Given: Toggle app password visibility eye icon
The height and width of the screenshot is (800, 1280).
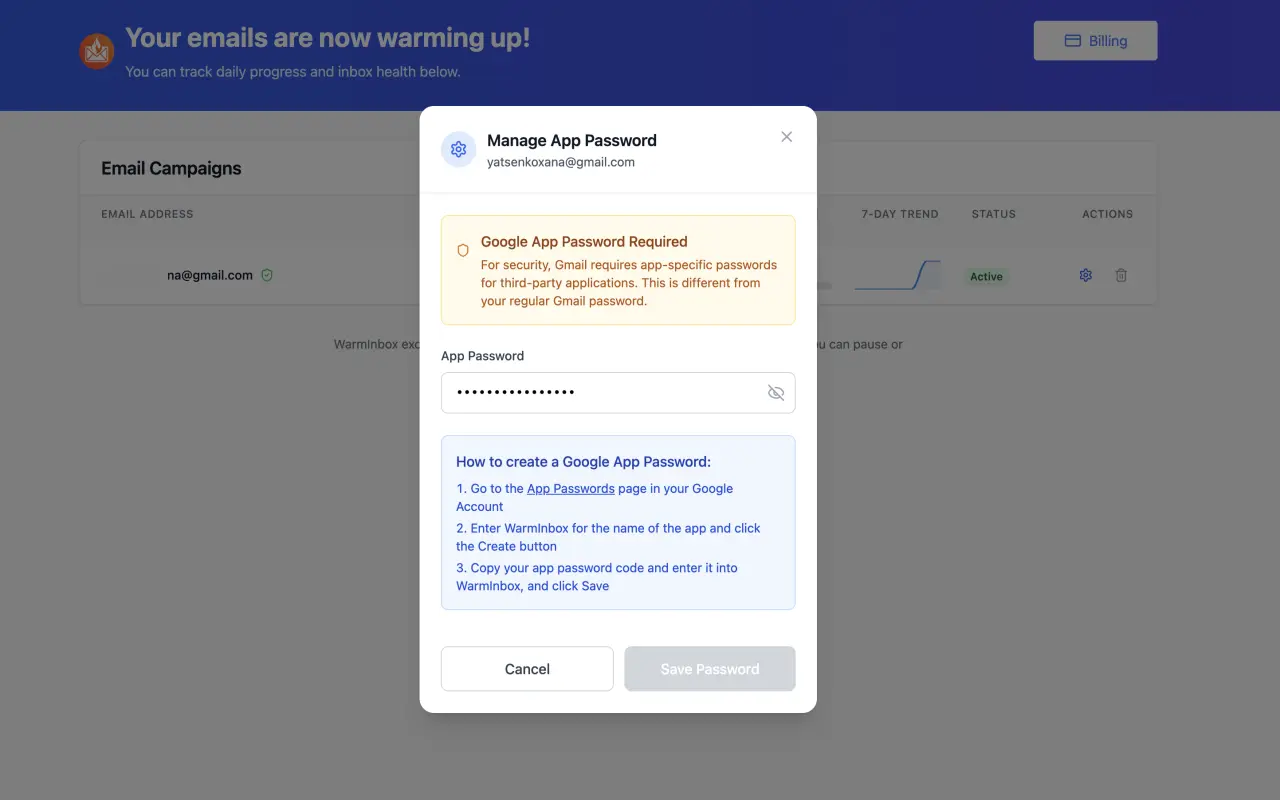Looking at the screenshot, I should click(775, 393).
